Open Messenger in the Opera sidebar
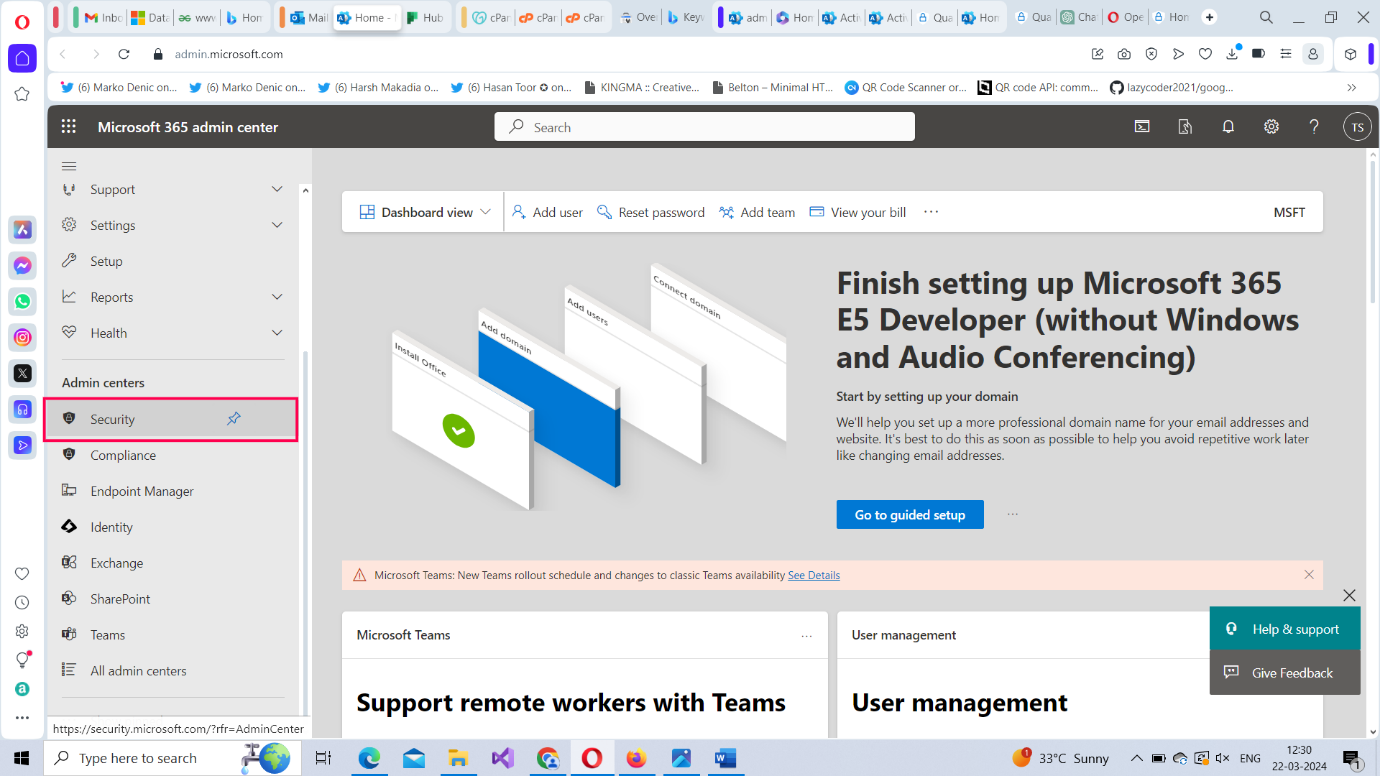The image size is (1380, 776). click(x=22, y=265)
